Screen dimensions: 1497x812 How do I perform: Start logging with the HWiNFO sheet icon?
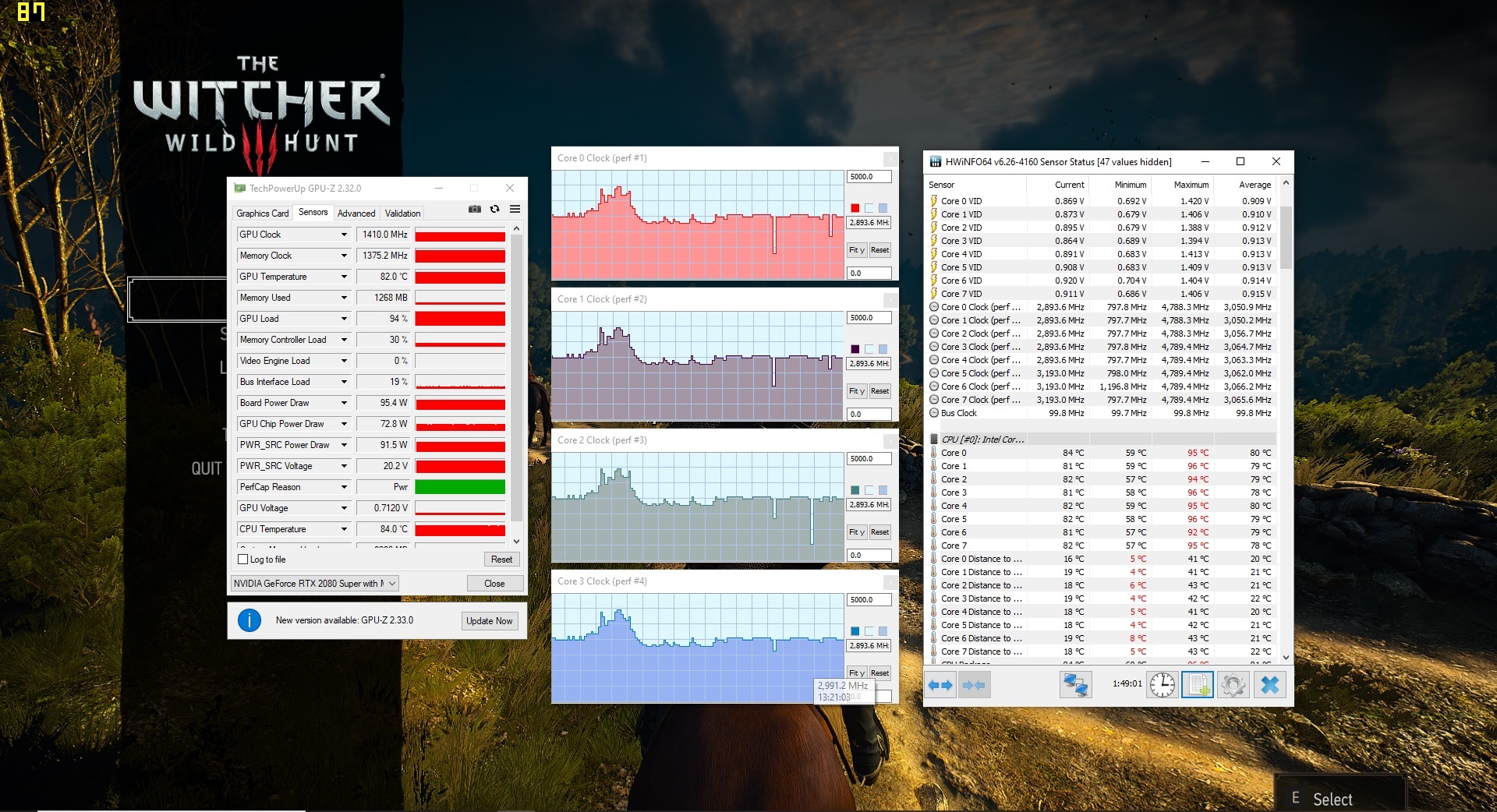(1198, 685)
